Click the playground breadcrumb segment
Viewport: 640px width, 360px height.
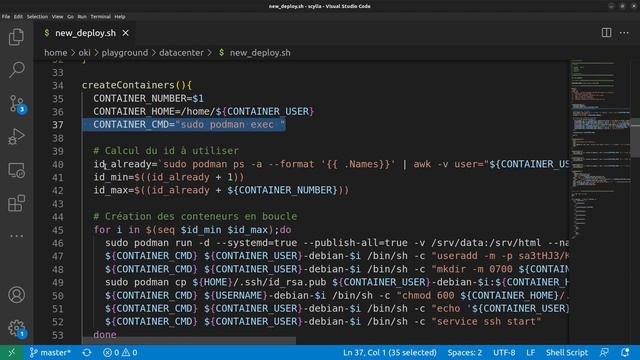click(125, 53)
